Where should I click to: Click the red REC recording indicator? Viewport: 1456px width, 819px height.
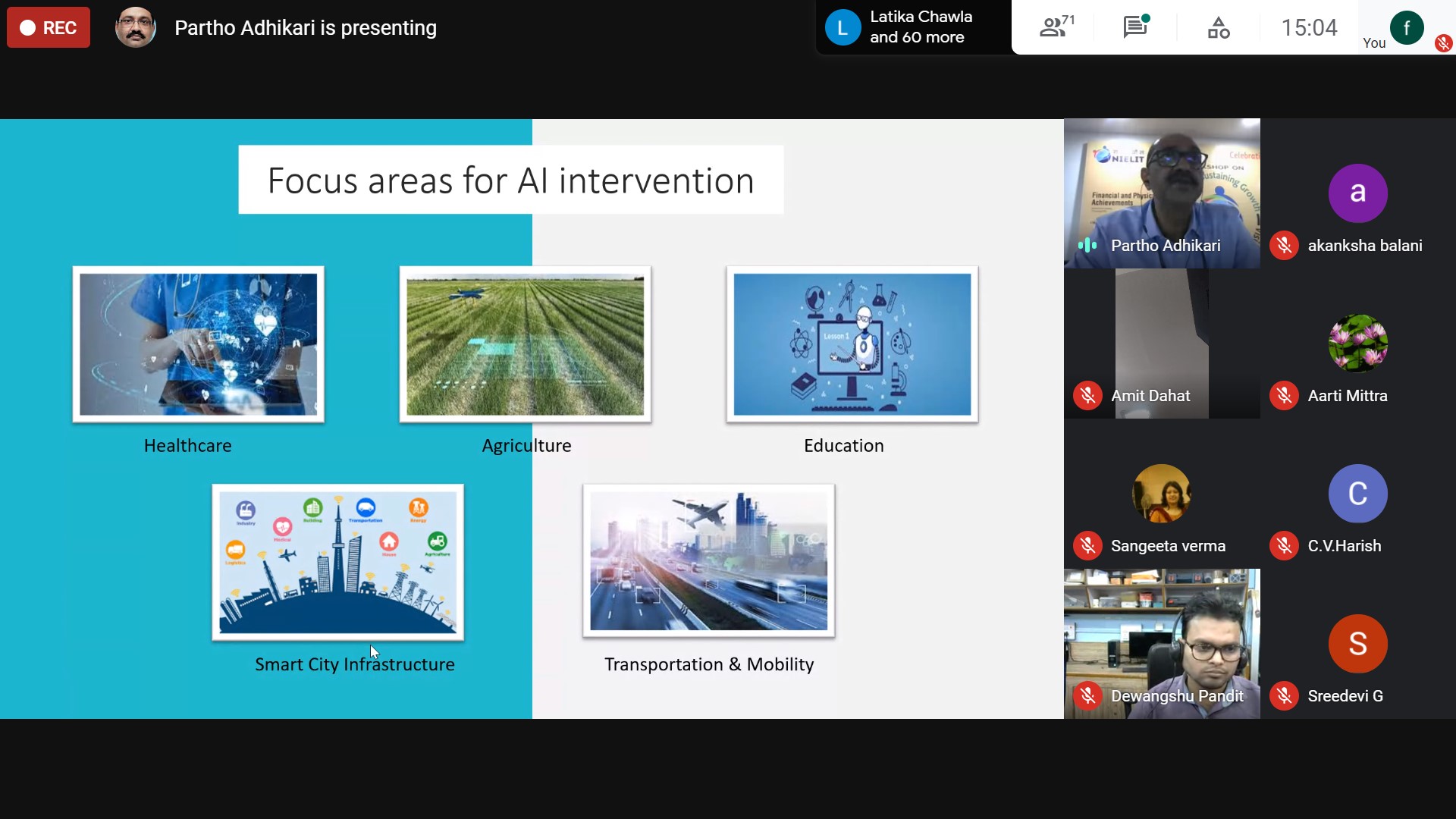(x=49, y=28)
